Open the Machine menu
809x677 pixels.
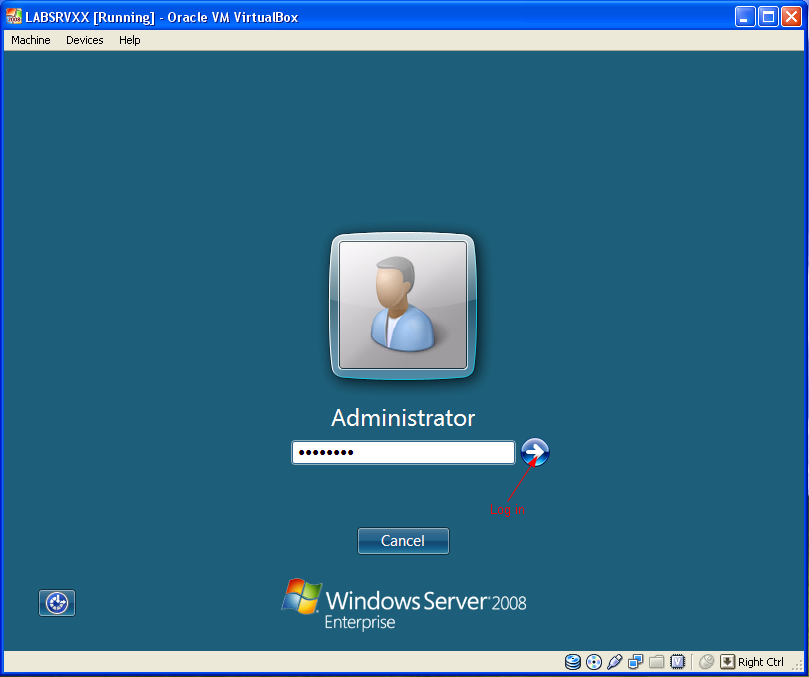31,40
